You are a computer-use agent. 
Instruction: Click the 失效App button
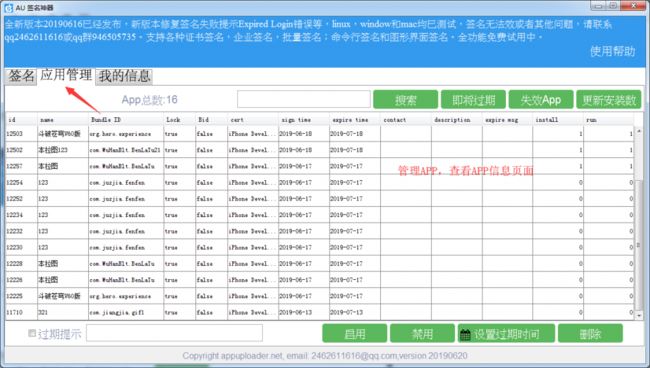pyautogui.click(x=541, y=99)
